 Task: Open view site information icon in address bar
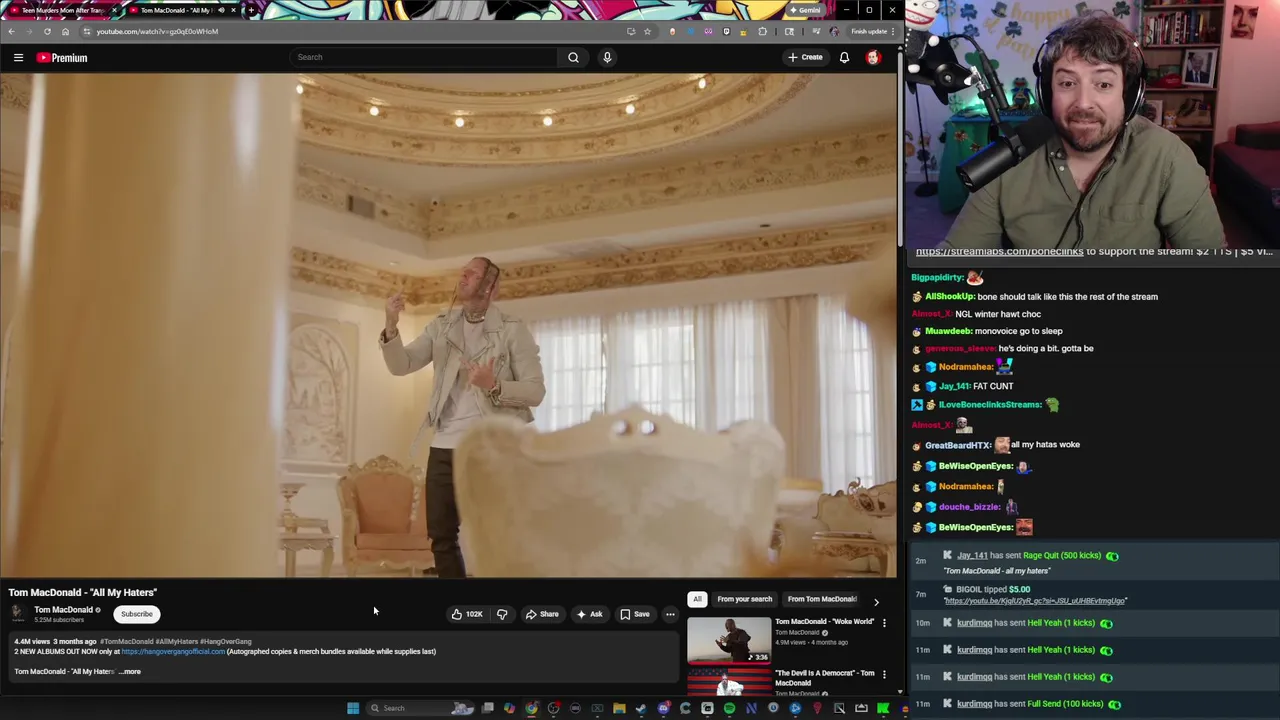point(86,31)
